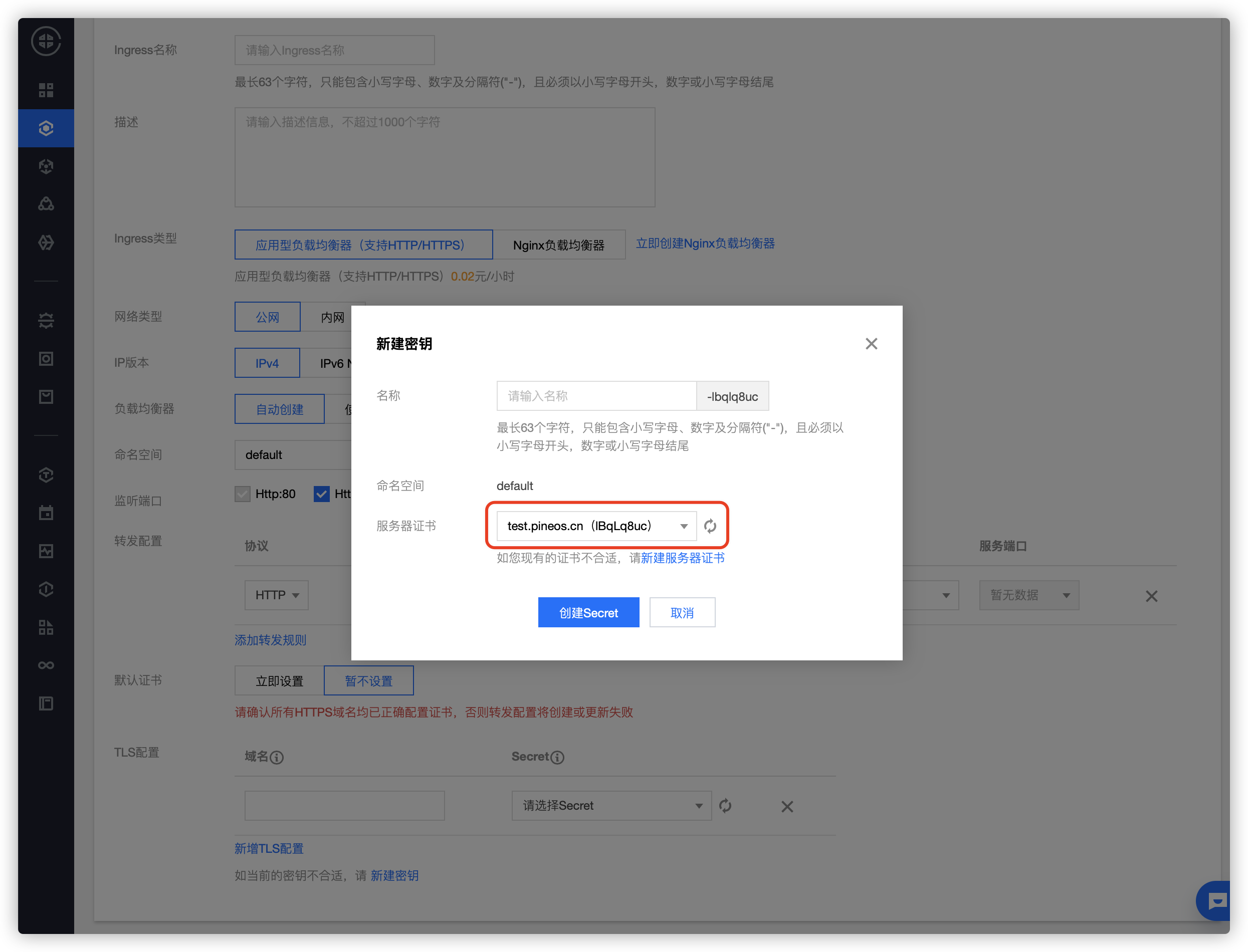Open the sidebar icon just under the highlighted cluster icon
Viewport: 1248px width, 952px height.
46,166
